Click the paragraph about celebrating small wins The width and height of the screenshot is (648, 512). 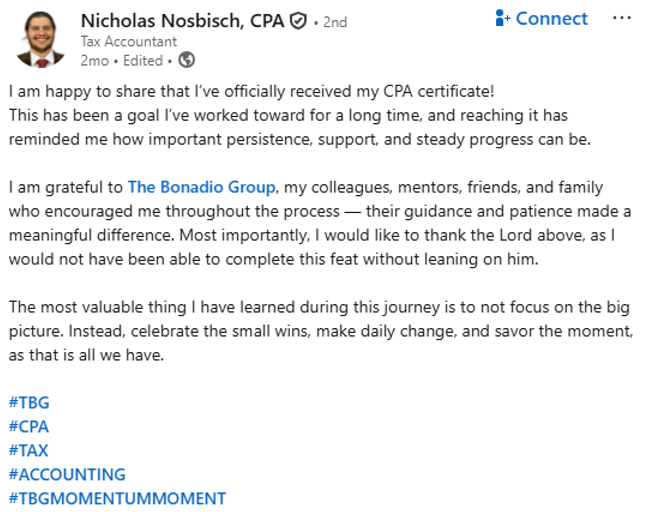coord(321,331)
